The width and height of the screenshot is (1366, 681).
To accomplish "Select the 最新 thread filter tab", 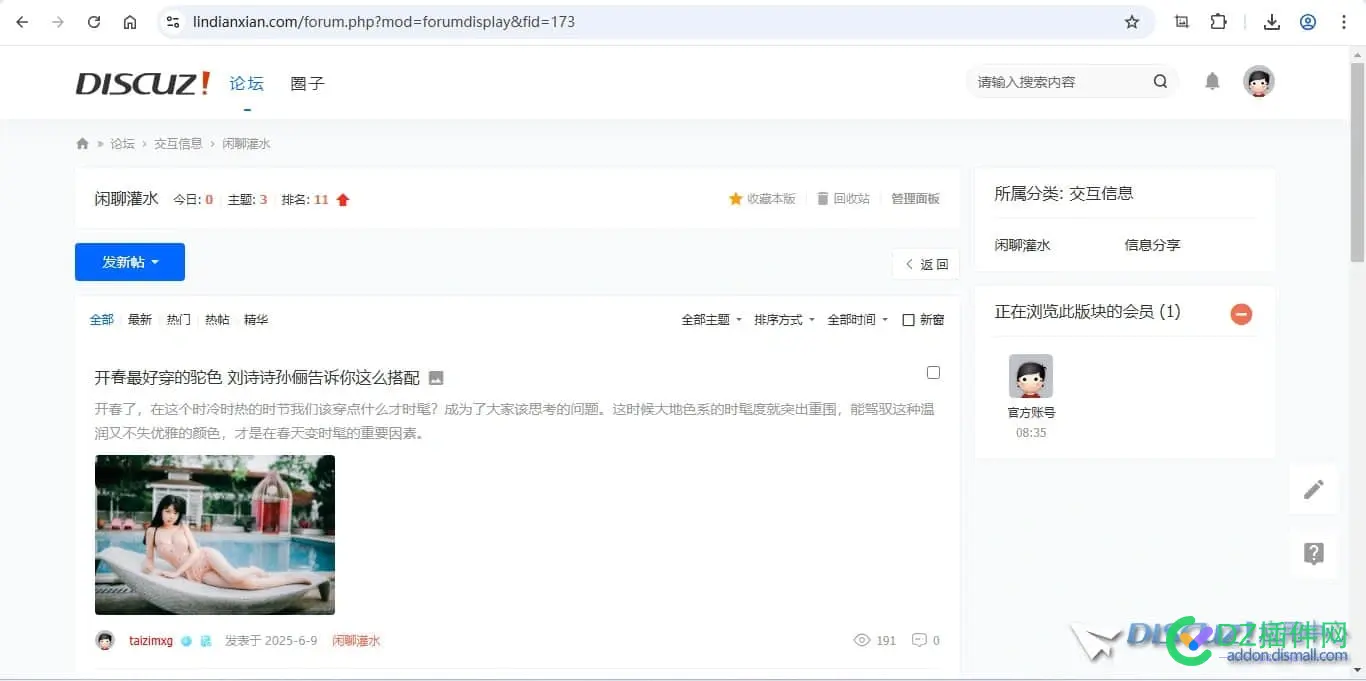I will click(x=140, y=320).
